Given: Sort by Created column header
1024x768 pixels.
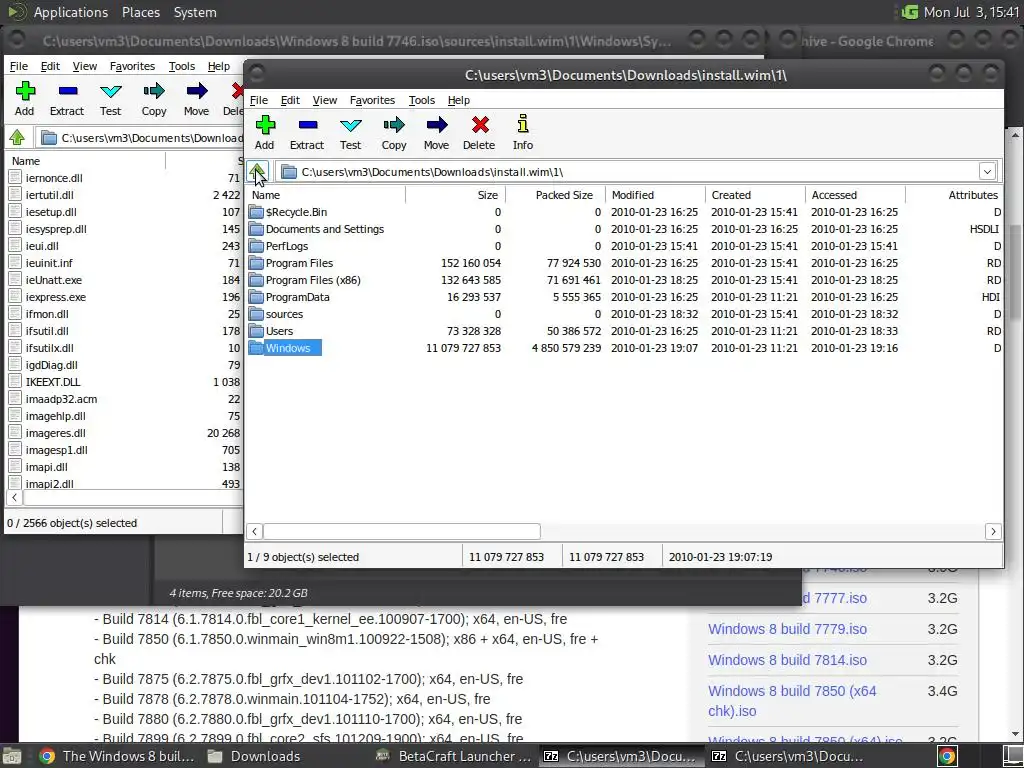Looking at the screenshot, I should tap(756, 195).
